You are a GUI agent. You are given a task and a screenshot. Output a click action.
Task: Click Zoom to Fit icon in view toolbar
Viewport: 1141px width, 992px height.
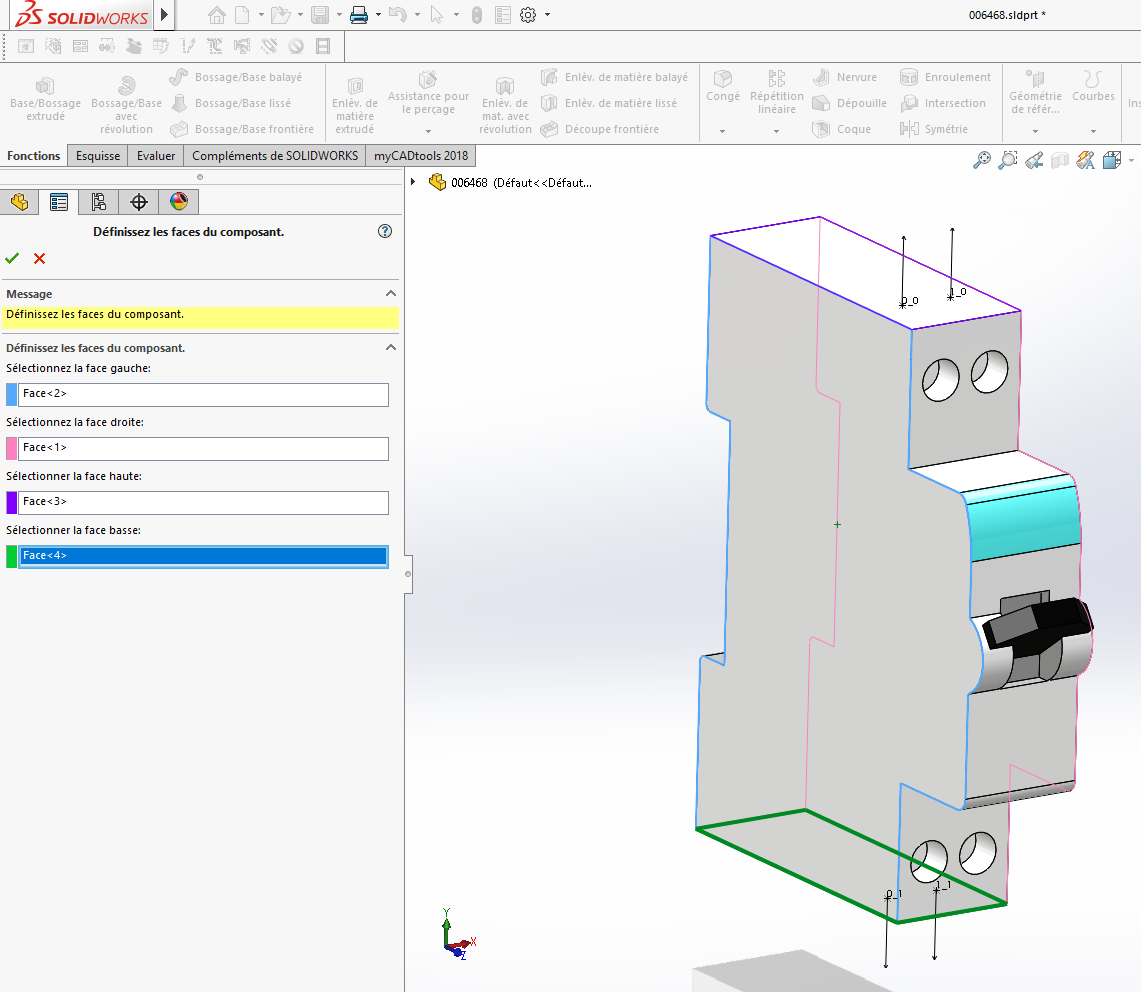982,160
